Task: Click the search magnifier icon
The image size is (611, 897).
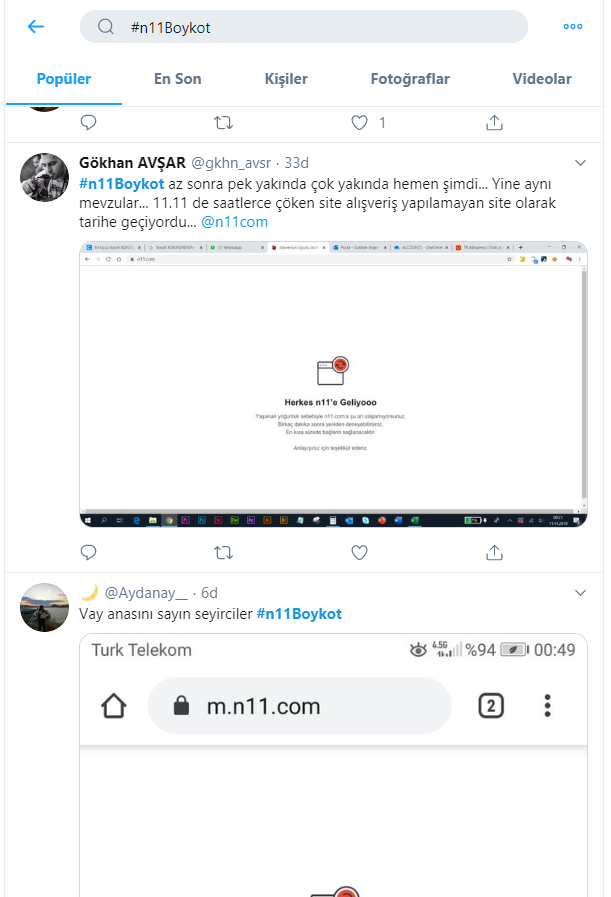Action: pos(106,27)
